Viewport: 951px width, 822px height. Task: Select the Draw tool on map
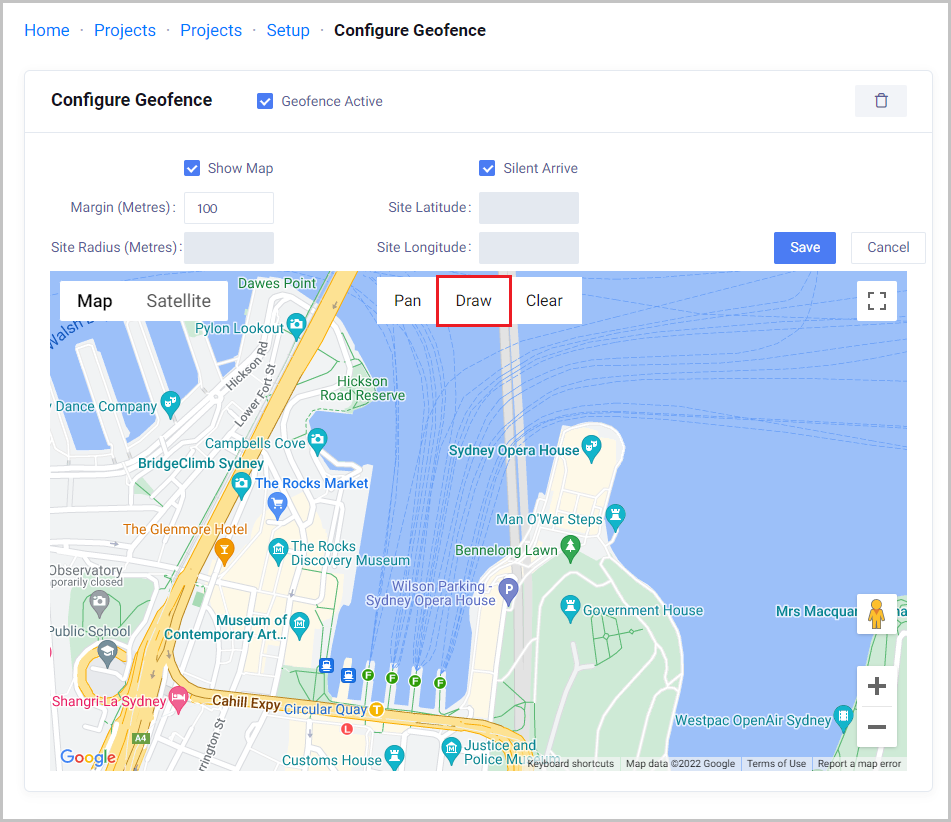click(474, 301)
